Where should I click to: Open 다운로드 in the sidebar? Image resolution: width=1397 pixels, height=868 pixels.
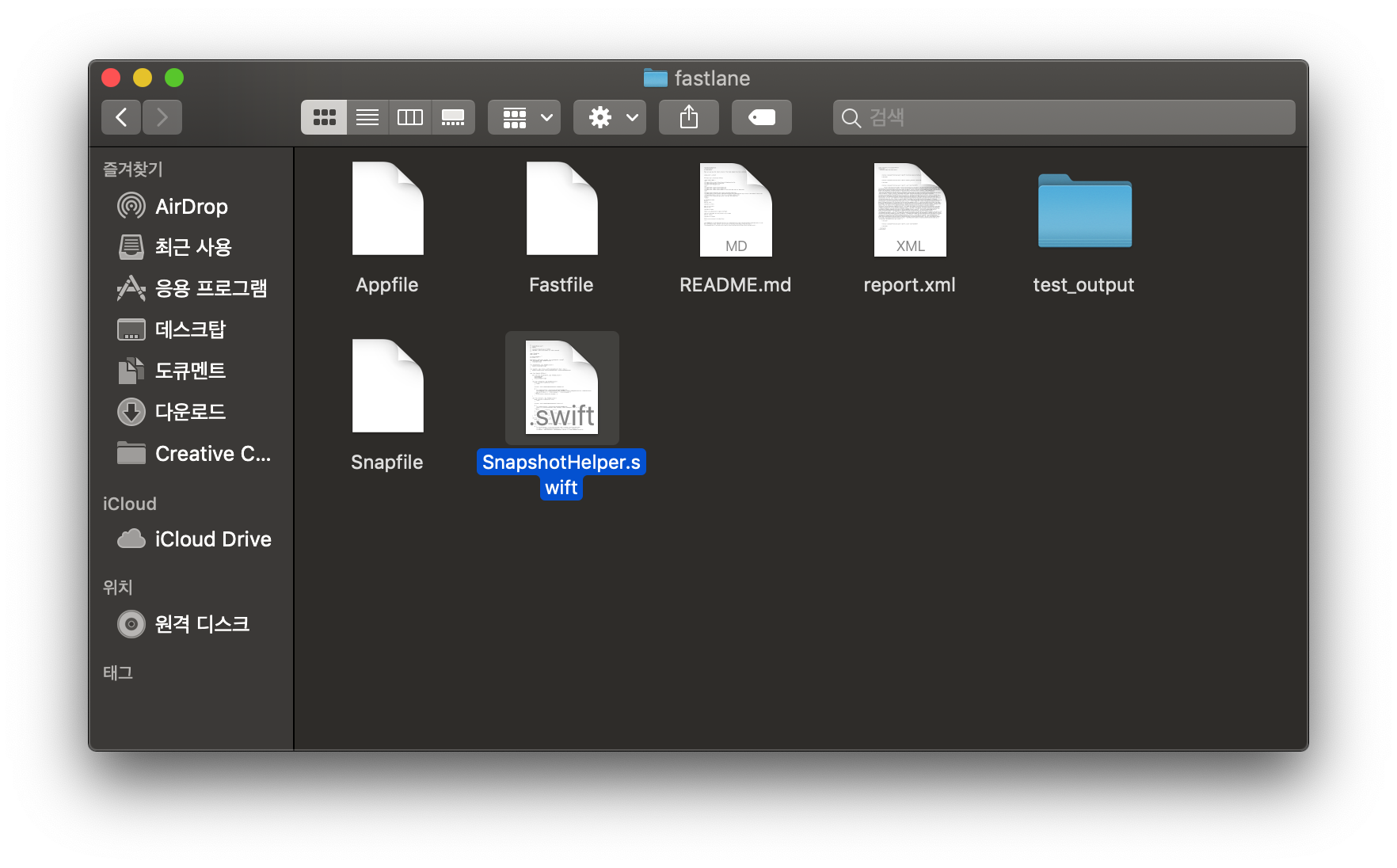coord(190,412)
